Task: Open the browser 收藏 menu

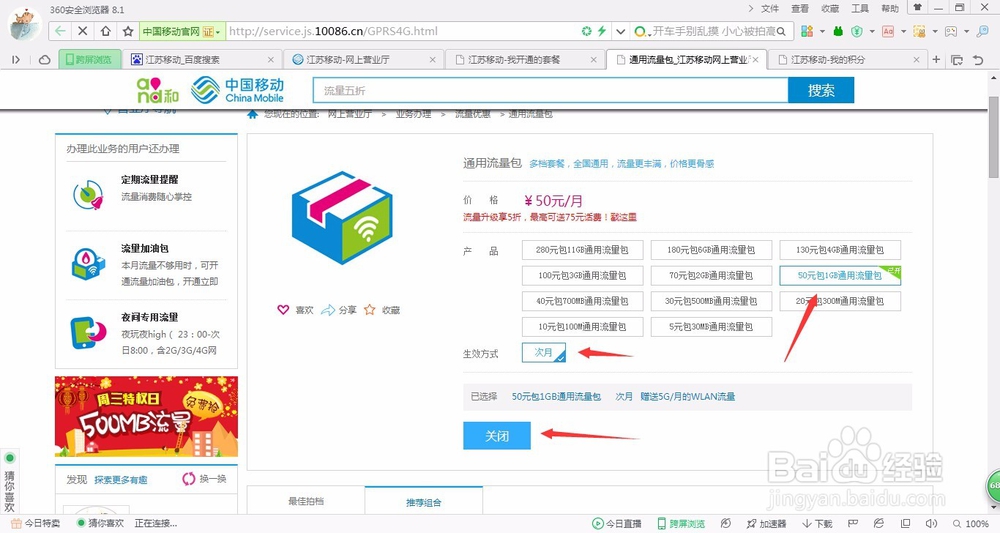Action: point(830,8)
